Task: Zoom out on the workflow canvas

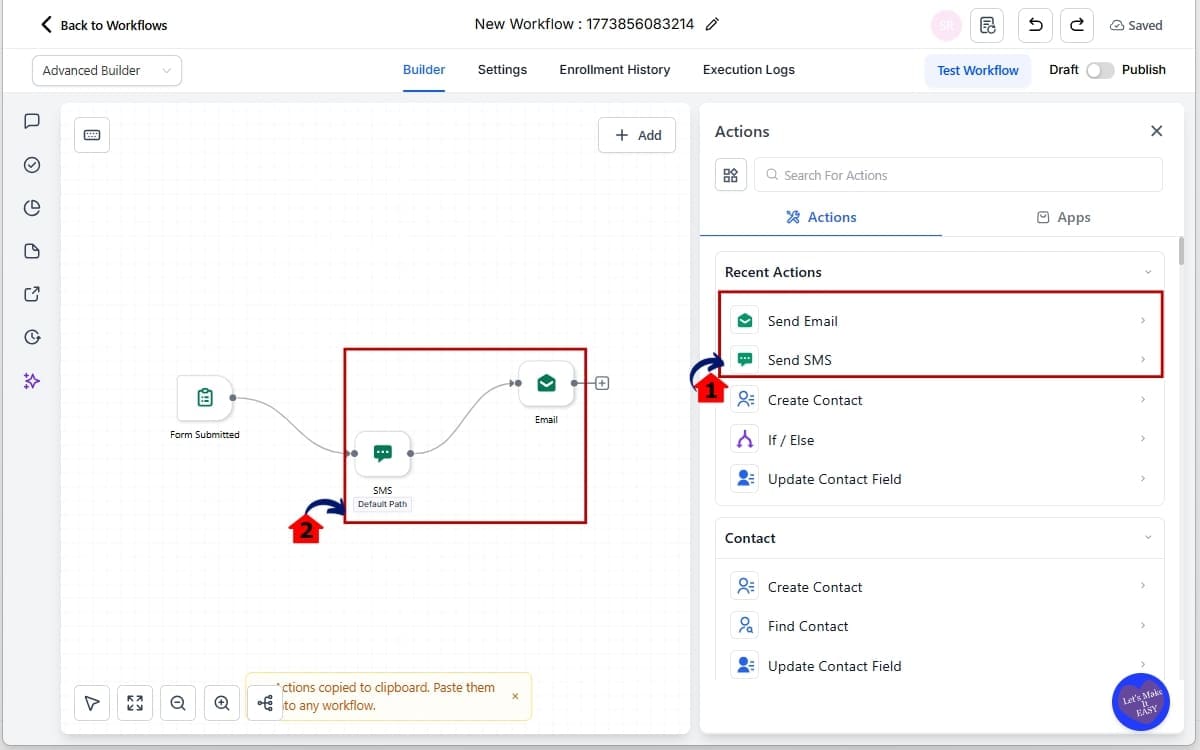Action: tap(178, 703)
